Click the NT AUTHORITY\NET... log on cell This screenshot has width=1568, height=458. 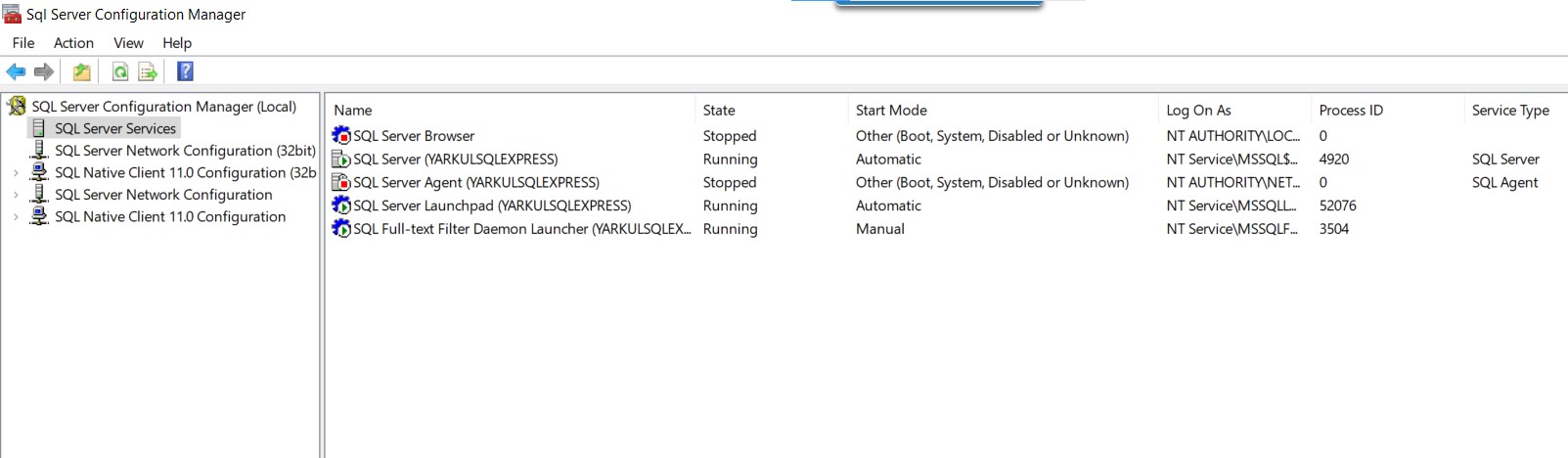click(x=1232, y=182)
